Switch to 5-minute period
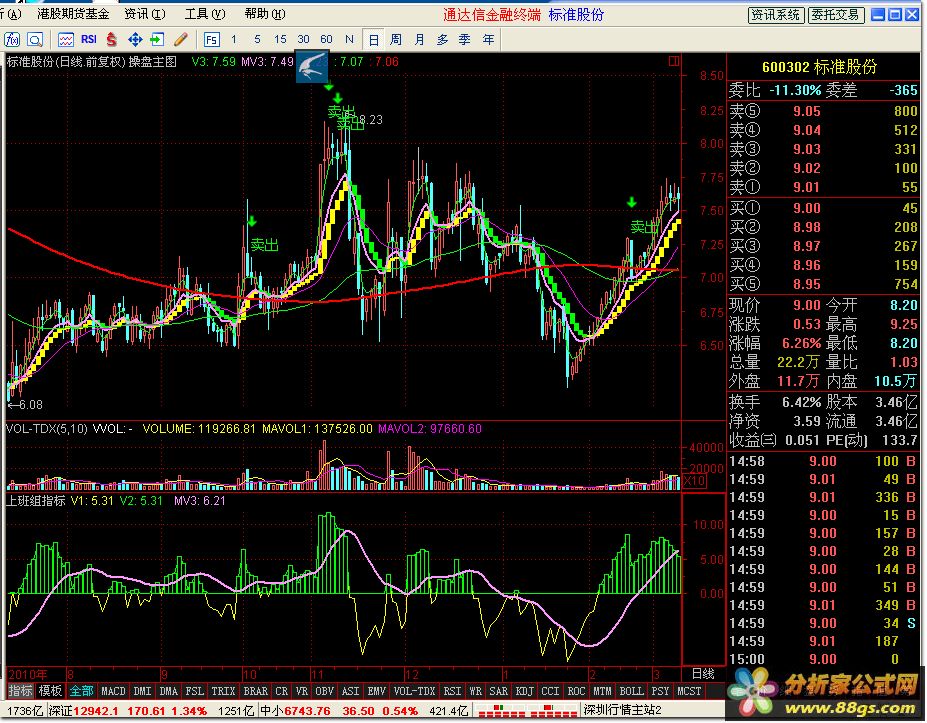 [257, 39]
